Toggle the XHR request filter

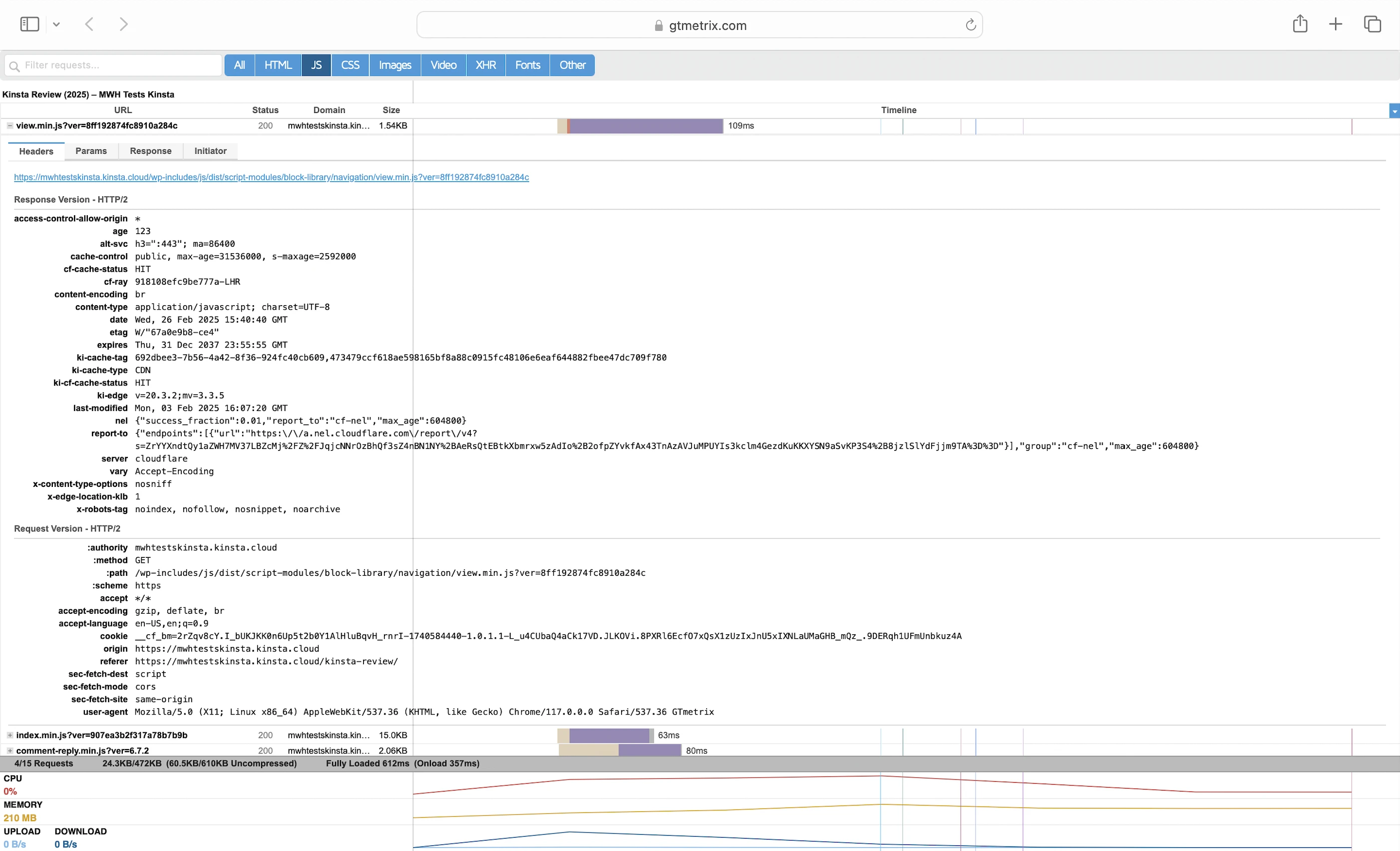[x=486, y=65]
